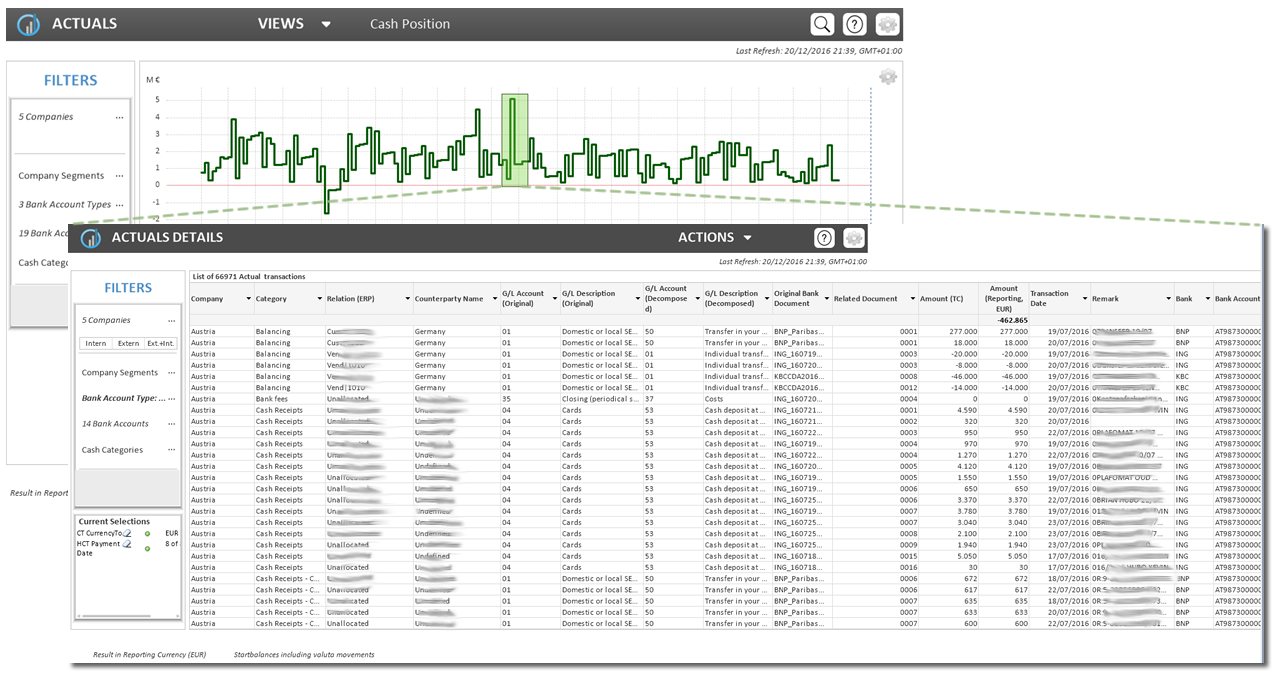Open settings gear in ACTUALS DETAILS bar
Screen dimensions: 1283x690
[x=853, y=237]
